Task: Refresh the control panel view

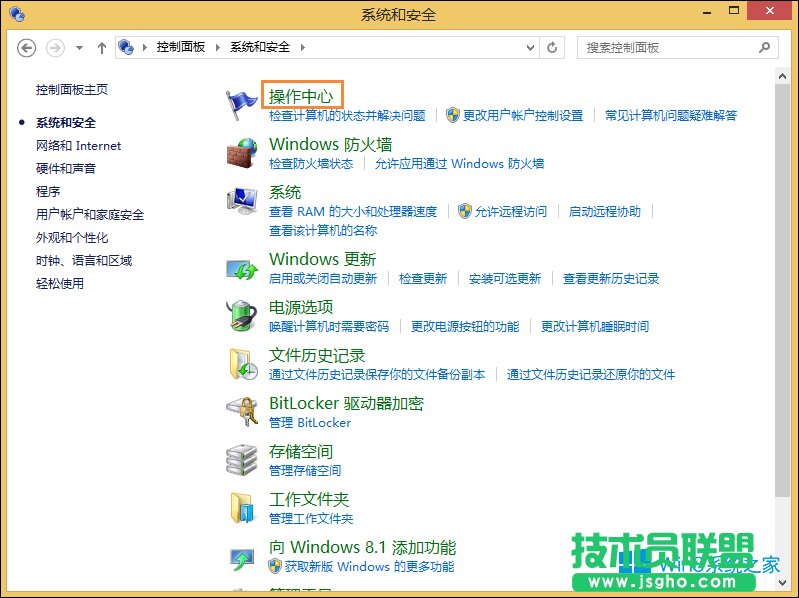Action: click(552, 48)
